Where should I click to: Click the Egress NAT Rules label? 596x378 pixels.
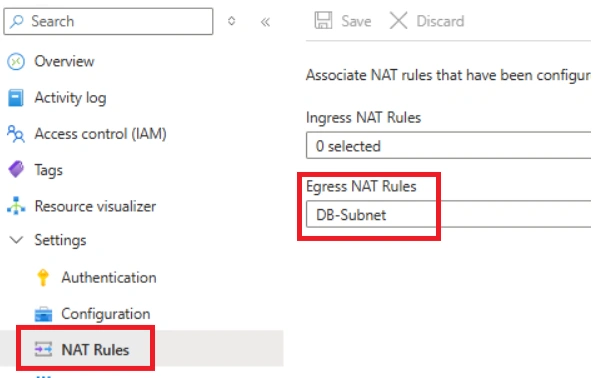(361, 186)
